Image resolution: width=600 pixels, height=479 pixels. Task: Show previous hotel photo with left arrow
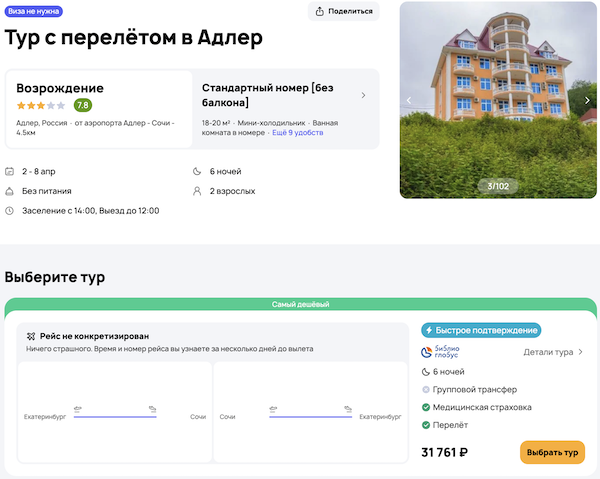pos(409,100)
